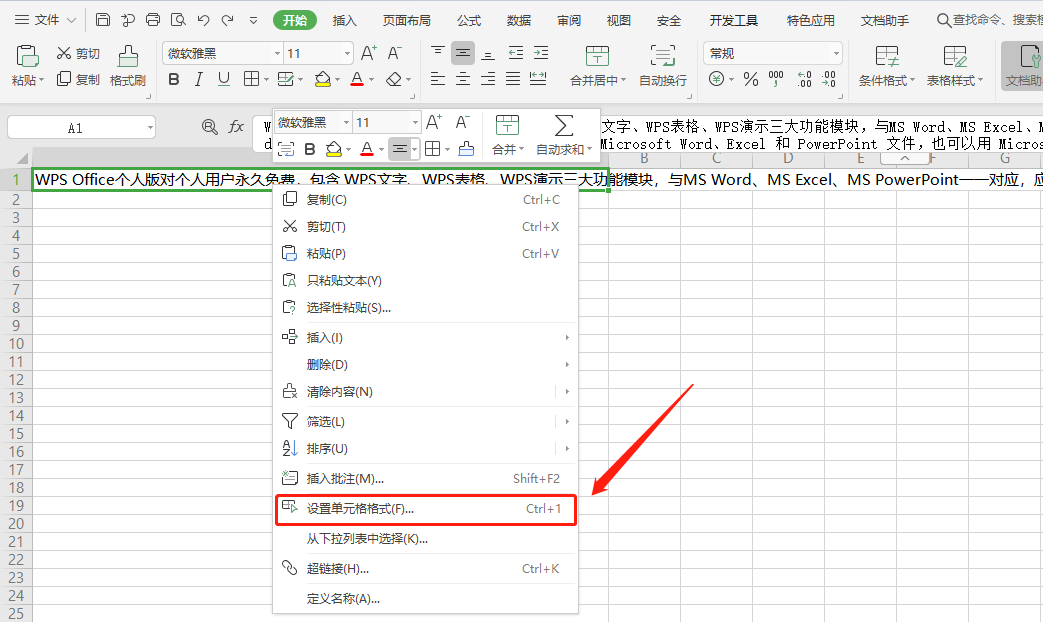Expand the Name Box dropdown arrow
This screenshot has width=1043, height=622.
coord(150,128)
